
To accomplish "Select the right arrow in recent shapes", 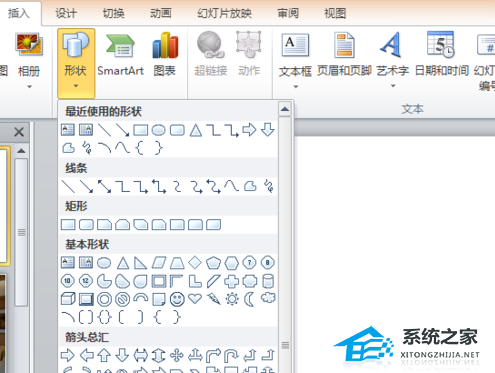I will click(249, 130).
